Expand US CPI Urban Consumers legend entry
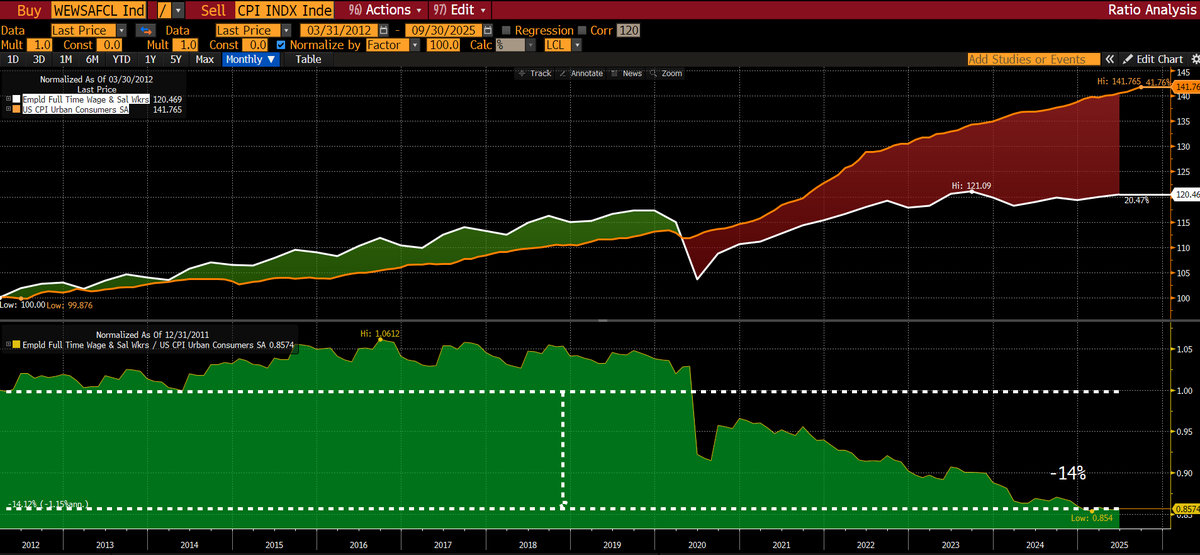This screenshot has width=1200, height=555. [x=9, y=109]
